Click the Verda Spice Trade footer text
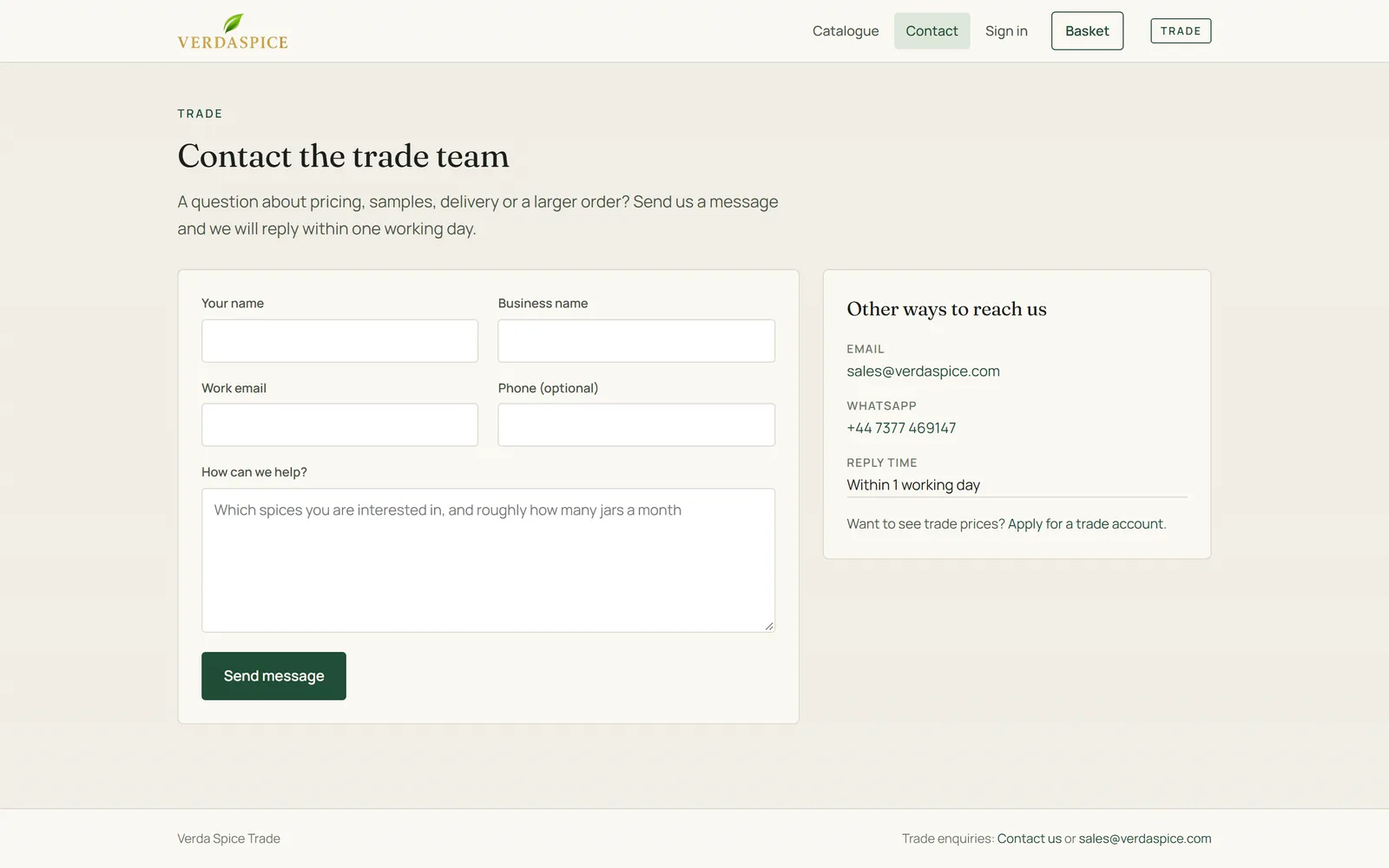Screen dimensions: 1389x868 click(x=228, y=838)
